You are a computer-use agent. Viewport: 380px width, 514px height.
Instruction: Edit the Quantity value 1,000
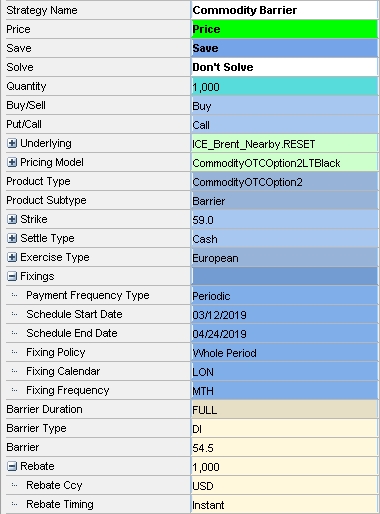285,87
